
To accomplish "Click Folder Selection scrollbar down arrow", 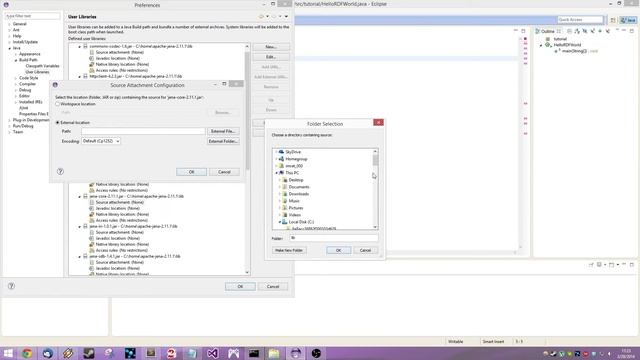I will (375, 227).
